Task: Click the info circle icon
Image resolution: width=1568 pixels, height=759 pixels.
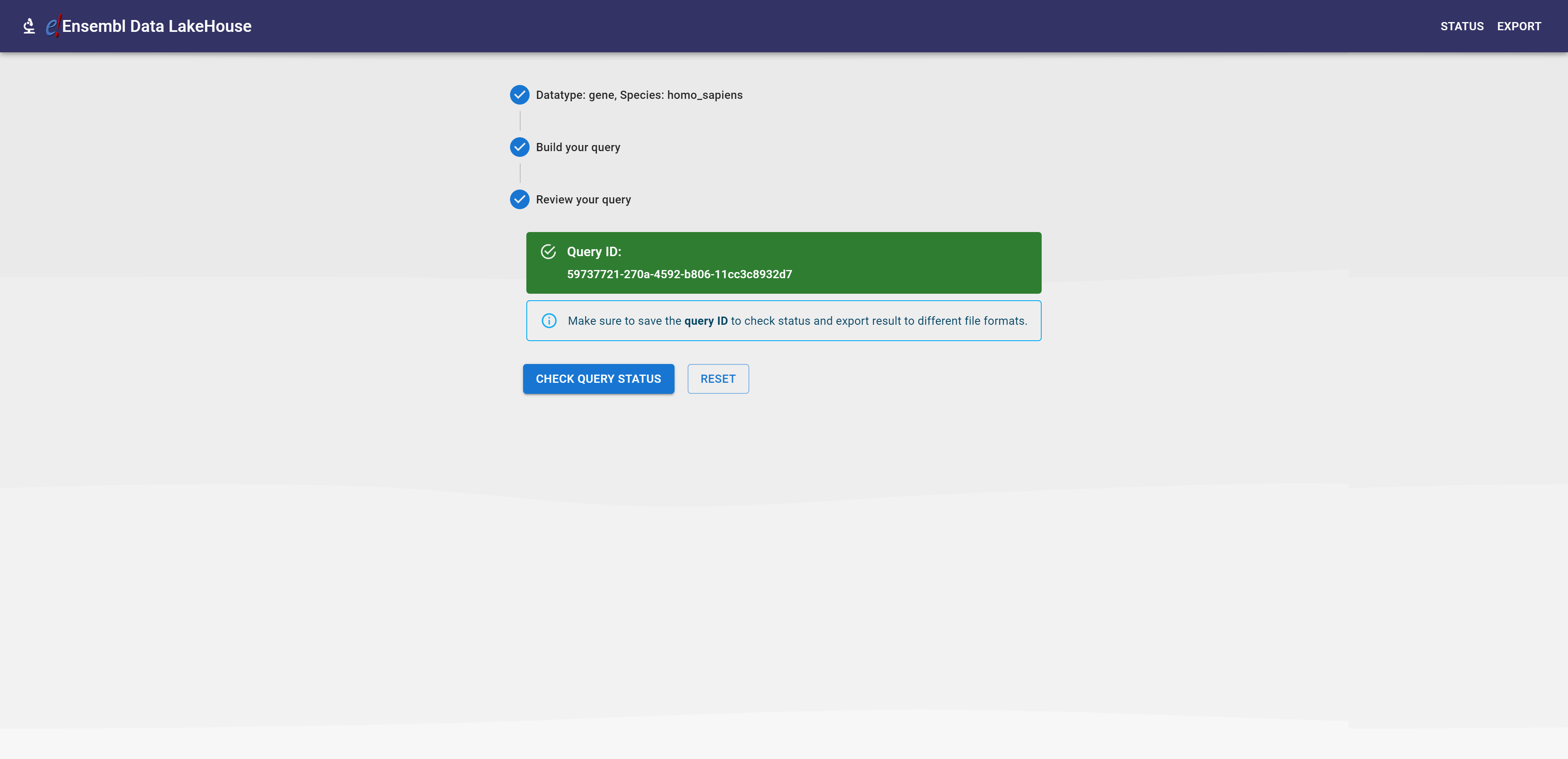Action: tap(548, 321)
